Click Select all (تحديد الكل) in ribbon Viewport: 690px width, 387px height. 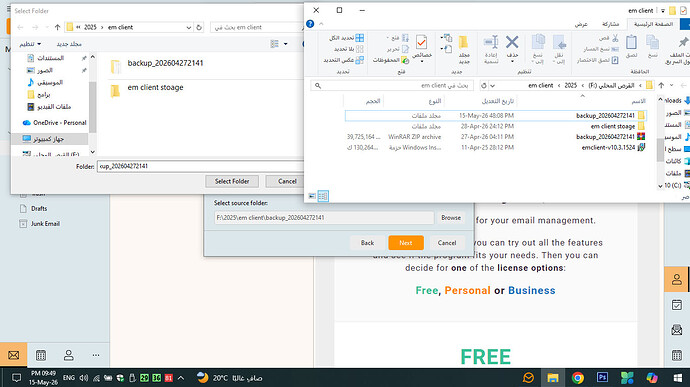pos(346,38)
